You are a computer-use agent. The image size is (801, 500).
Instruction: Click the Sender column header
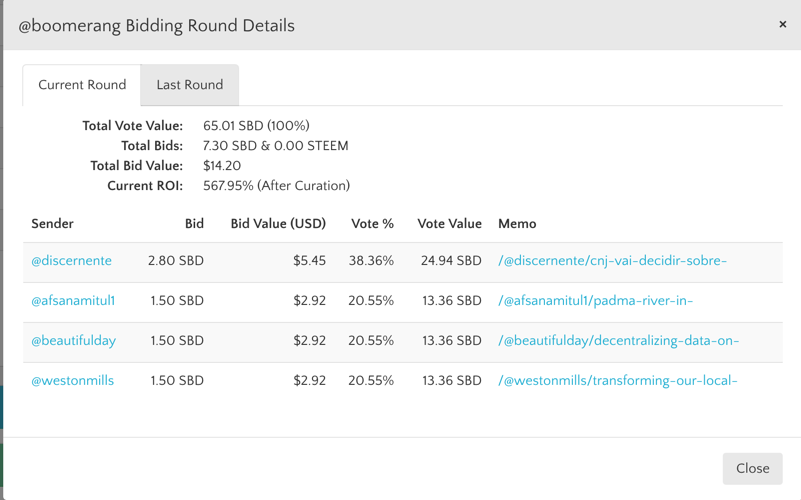(x=53, y=224)
